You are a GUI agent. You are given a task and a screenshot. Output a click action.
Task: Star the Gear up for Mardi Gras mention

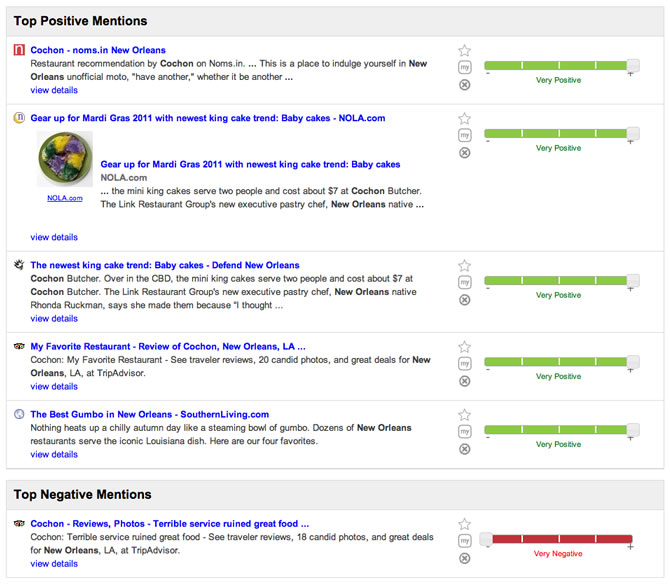coord(464,118)
